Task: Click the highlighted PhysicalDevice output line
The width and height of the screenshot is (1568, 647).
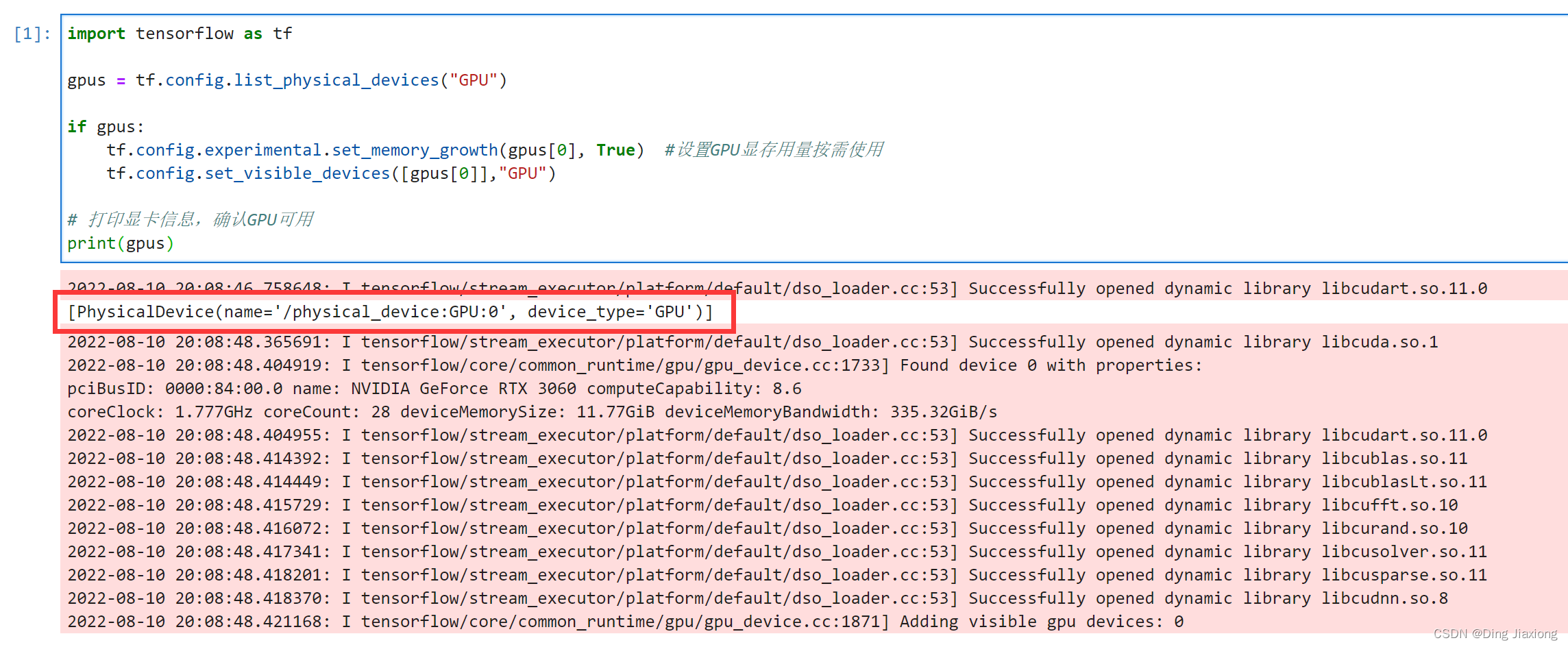Action: click(x=390, y=312)
